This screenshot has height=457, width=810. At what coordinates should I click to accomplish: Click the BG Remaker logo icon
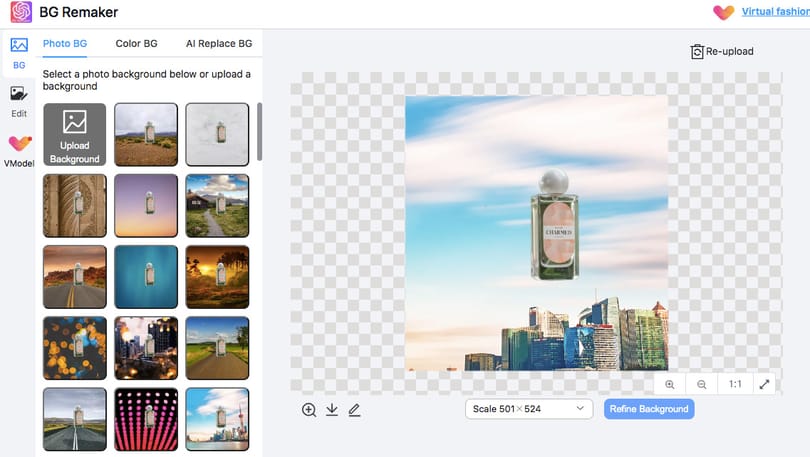click(21, 12)
